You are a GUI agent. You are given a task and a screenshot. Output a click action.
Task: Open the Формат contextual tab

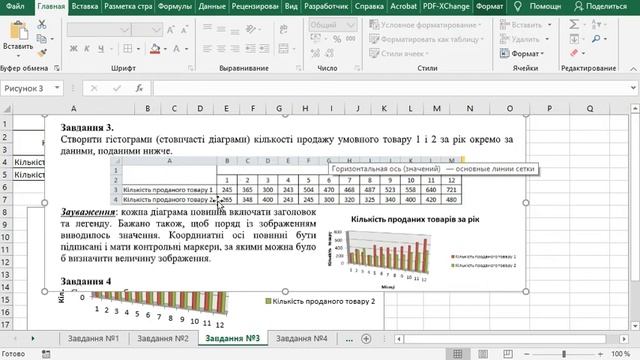click(x=489, y=7)
